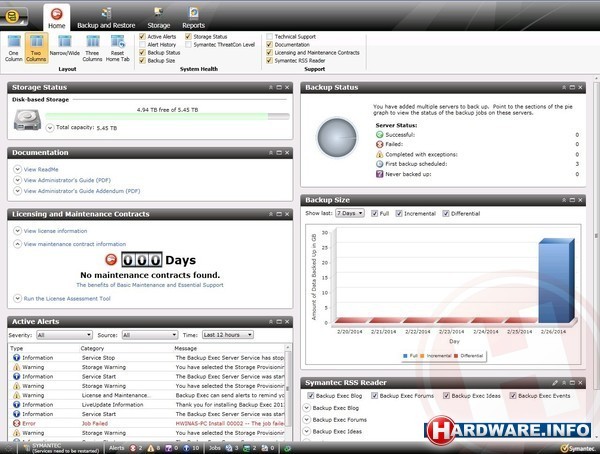Screen dimensions: 600x454
Task: Click the red maintenance days icon
Action: click(111, 260)
